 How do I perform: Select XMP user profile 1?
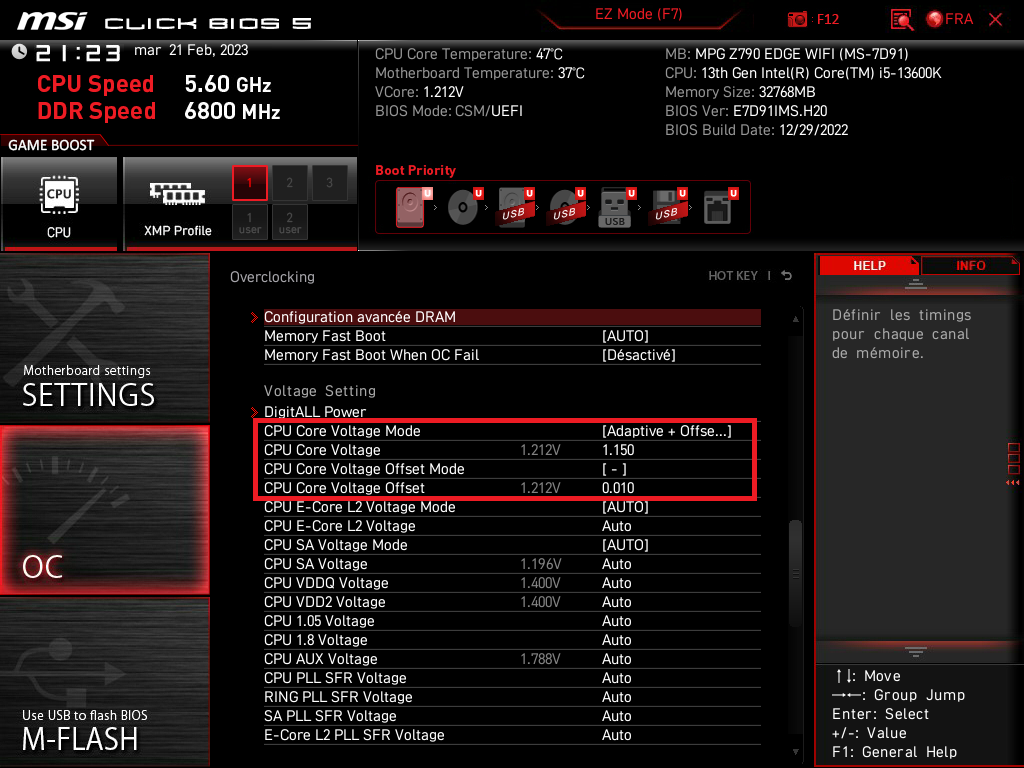click(249, 222)
